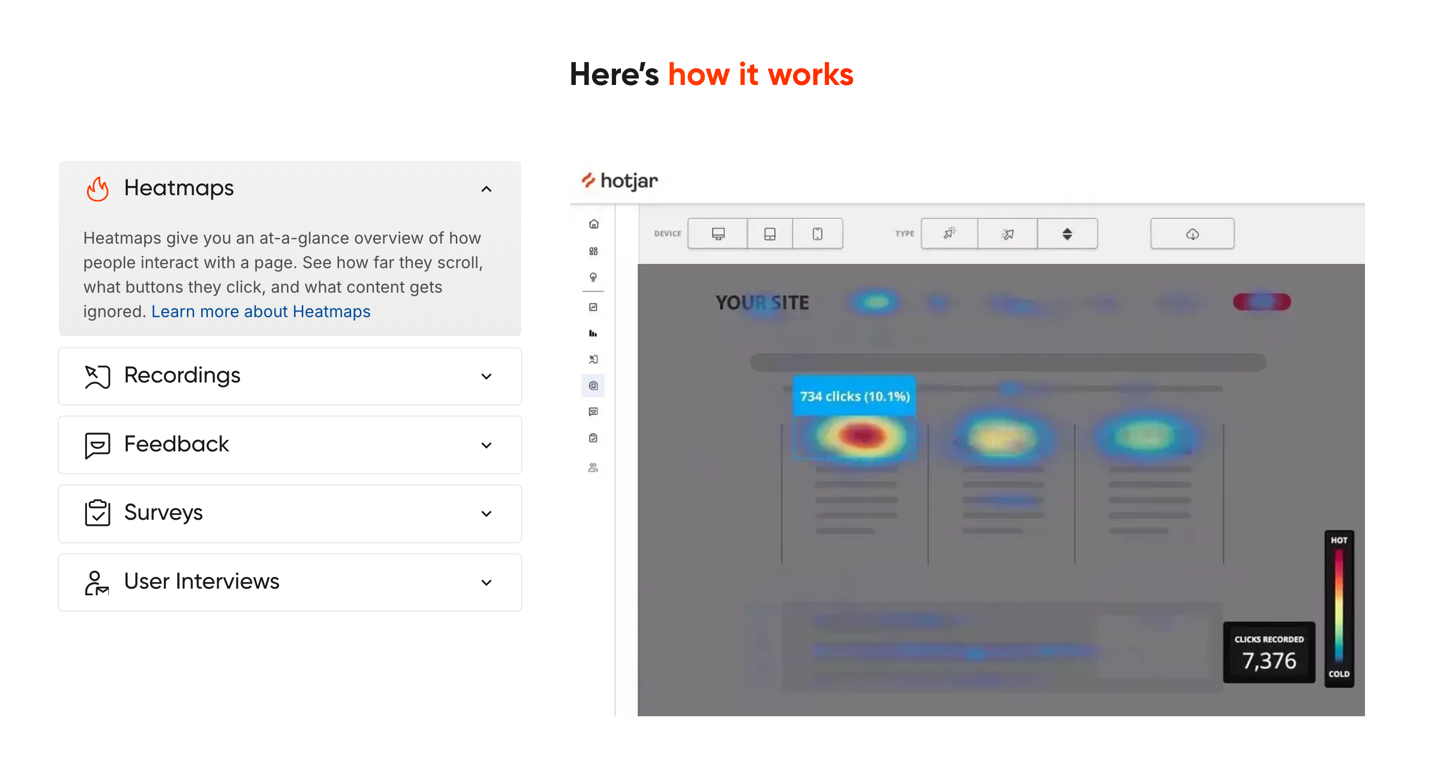The image size is (1430, 767).
Task: Expand the User Interviews chevron
Action: (486, 583)
